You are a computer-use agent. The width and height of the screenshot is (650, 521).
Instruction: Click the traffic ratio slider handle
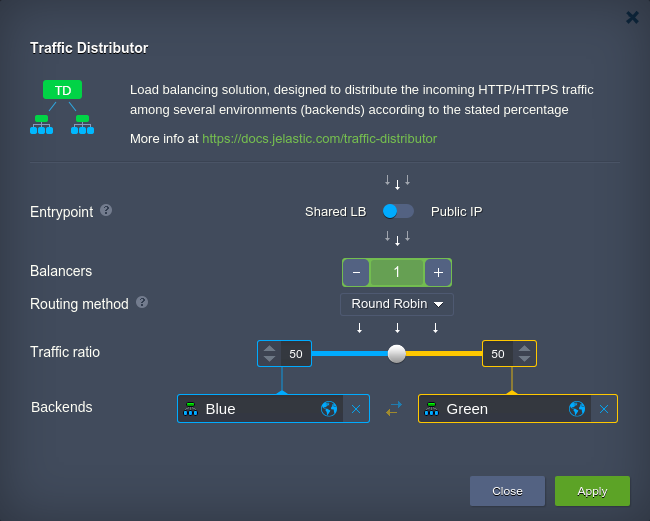pyautogui.click(x=397, y=354)
